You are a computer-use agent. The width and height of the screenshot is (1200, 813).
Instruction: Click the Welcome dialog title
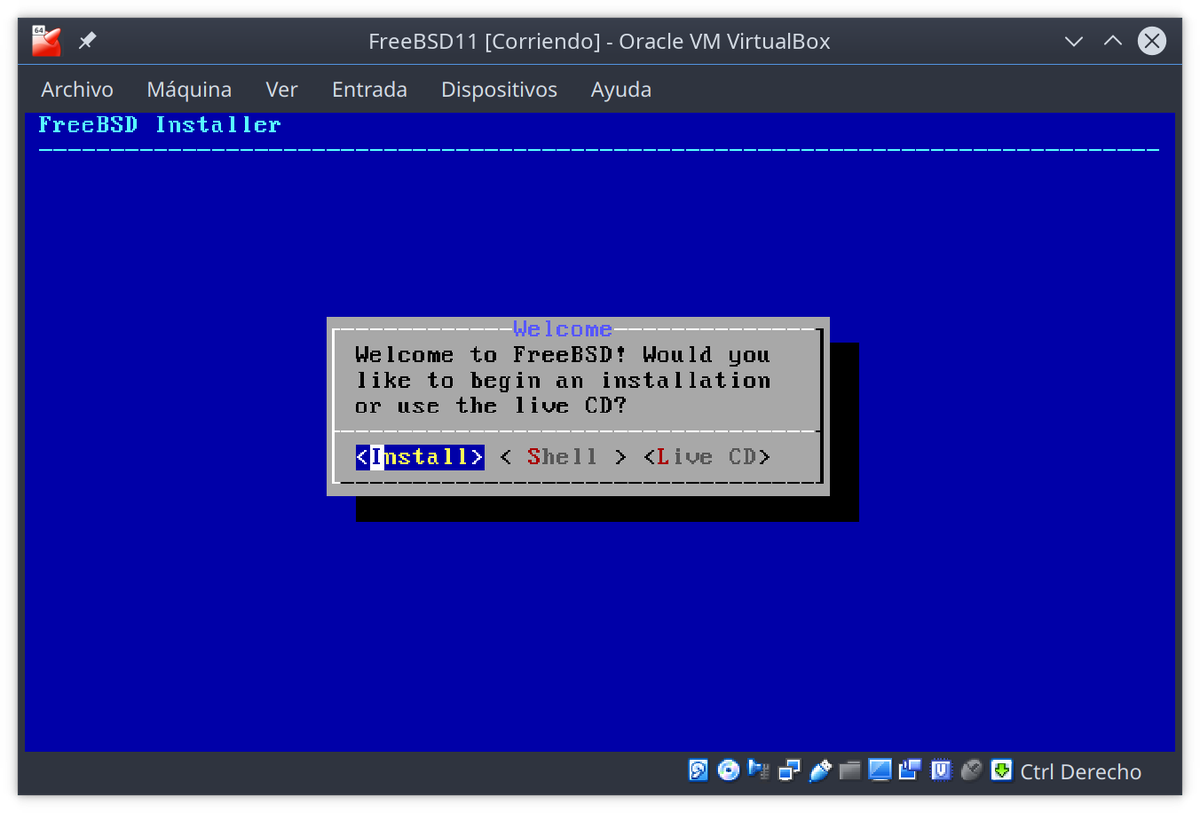pyautogui.click(x=562, y=328)
